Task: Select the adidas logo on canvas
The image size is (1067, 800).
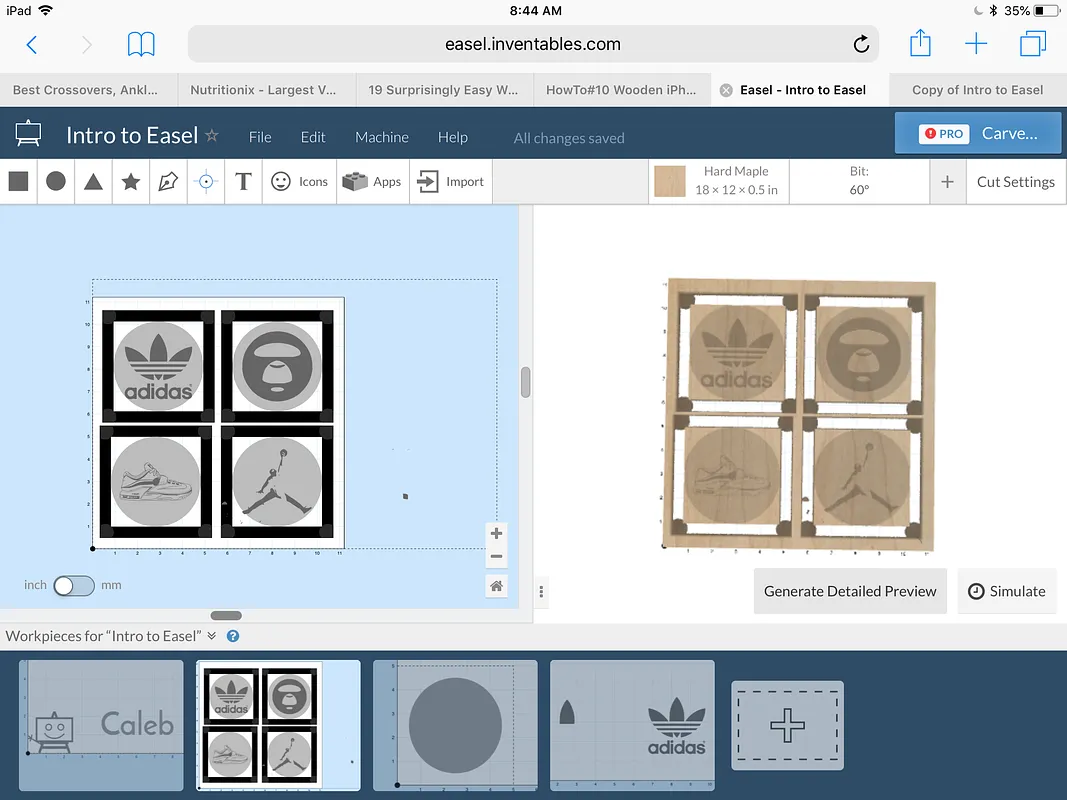Action: click(159, 366)
